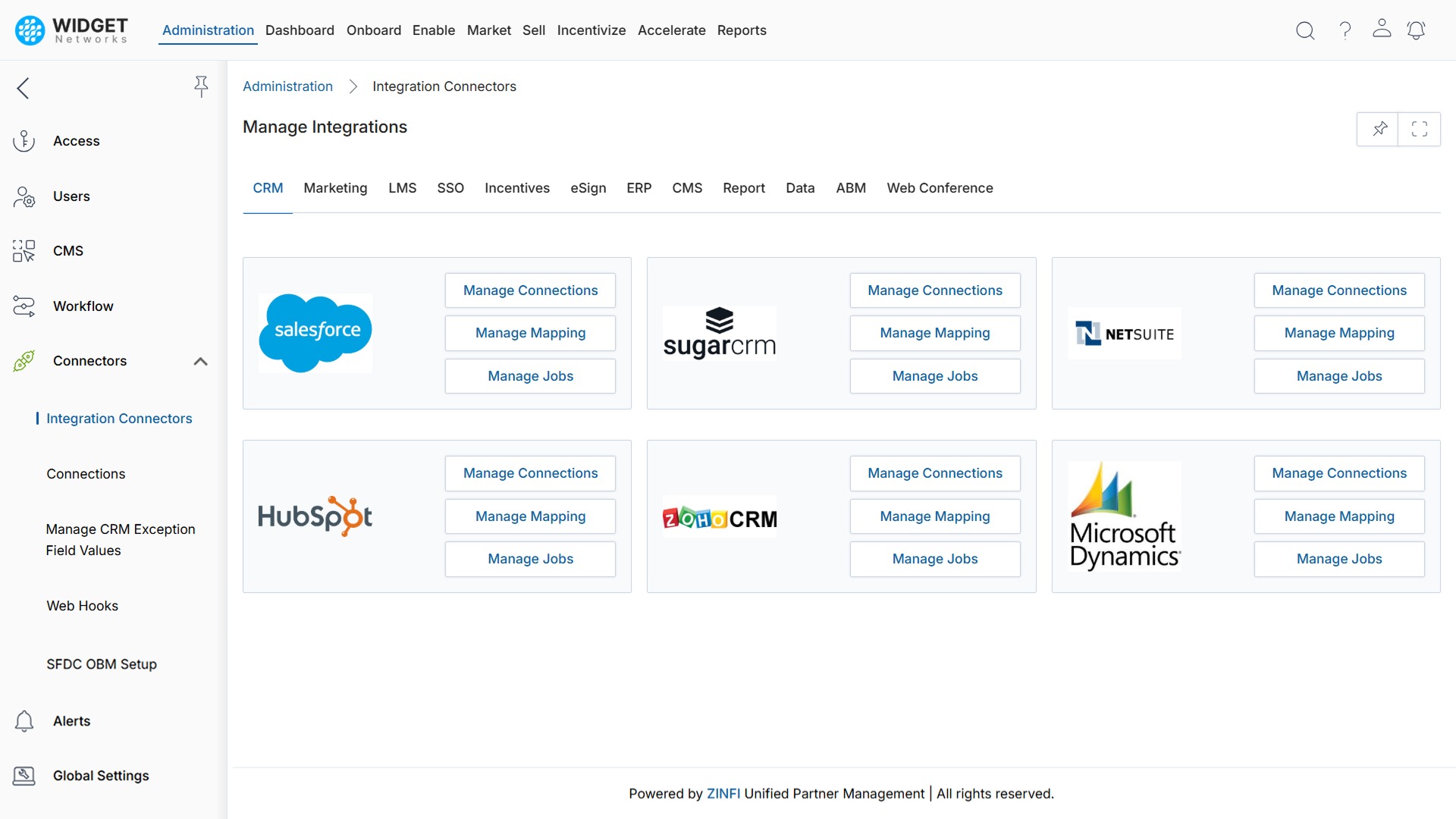Open the Access section in sidebar
The height and width of the screenshot is (819, 1456).
tap(24, 140)
